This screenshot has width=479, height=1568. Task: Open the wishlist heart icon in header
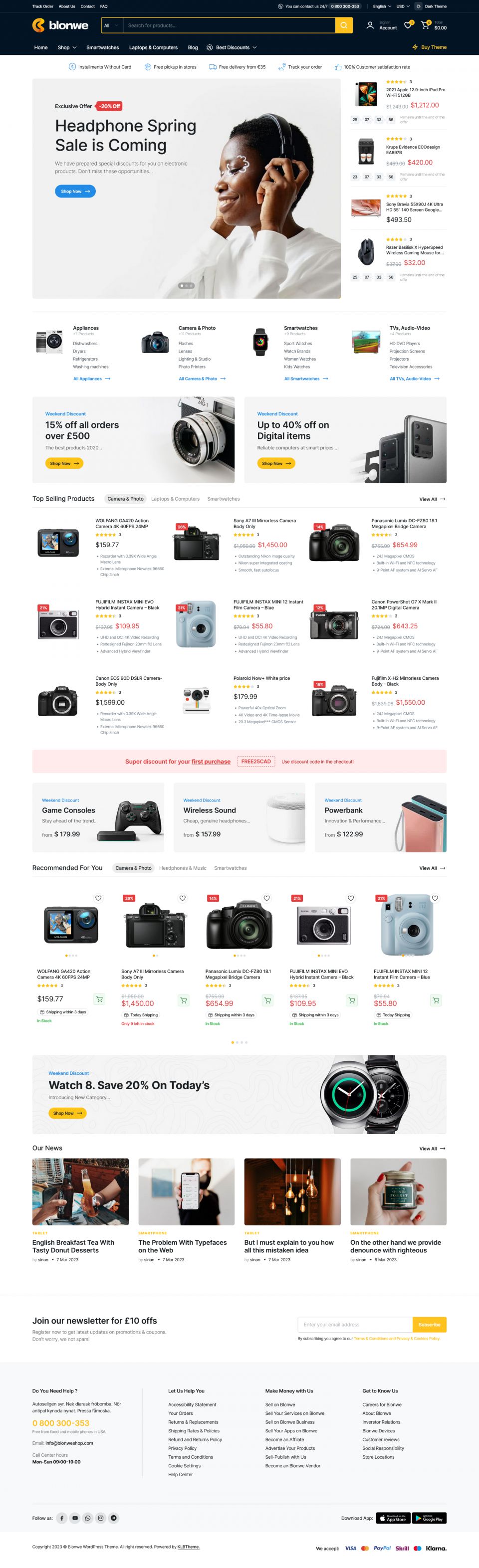click(x=408, y=25)
